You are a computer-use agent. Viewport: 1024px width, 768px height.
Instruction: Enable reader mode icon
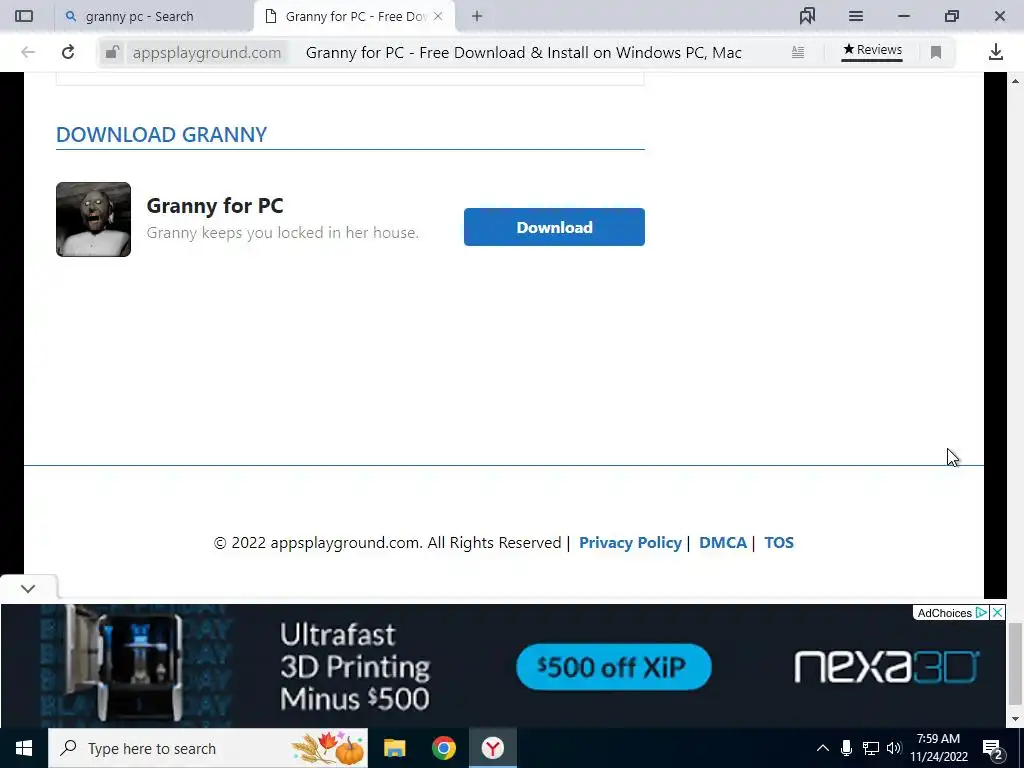797,52
